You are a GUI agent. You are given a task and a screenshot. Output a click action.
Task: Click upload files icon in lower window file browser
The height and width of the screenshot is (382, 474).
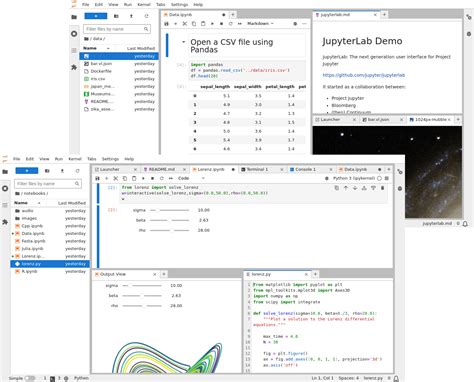[x=62, y=171]
